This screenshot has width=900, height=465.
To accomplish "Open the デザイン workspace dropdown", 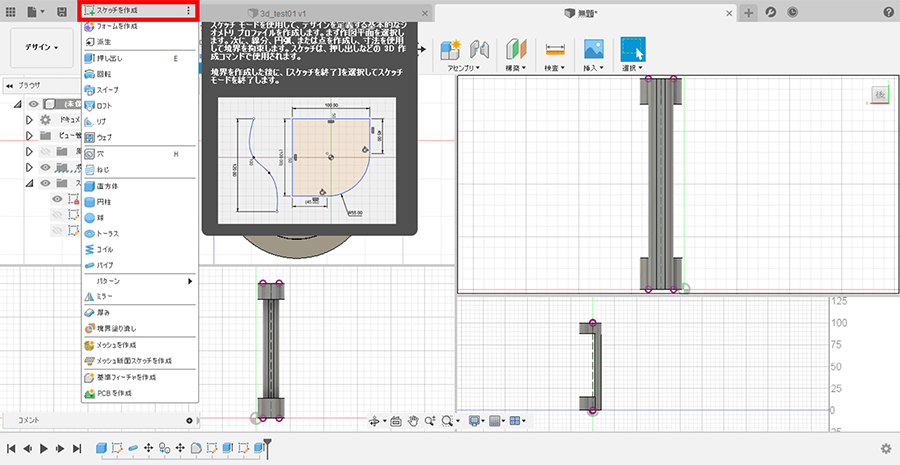I will tap(41, 47).
